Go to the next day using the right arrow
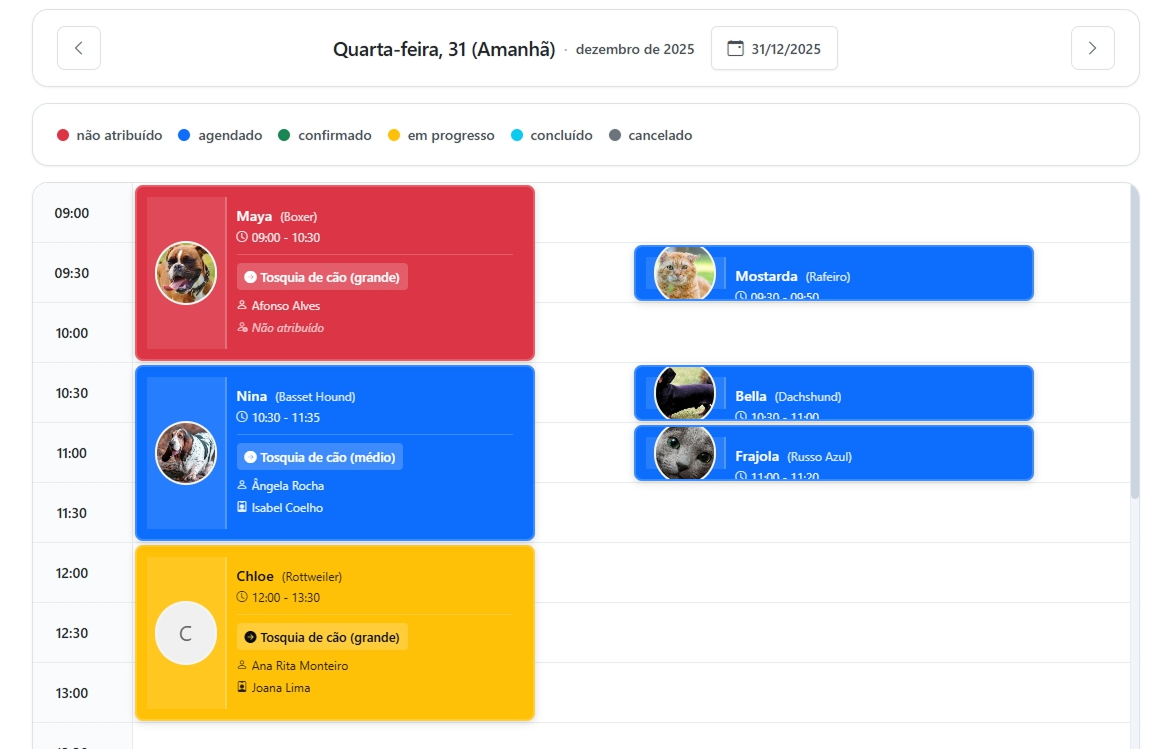The image size is (1174, 749). [1092, 47]
